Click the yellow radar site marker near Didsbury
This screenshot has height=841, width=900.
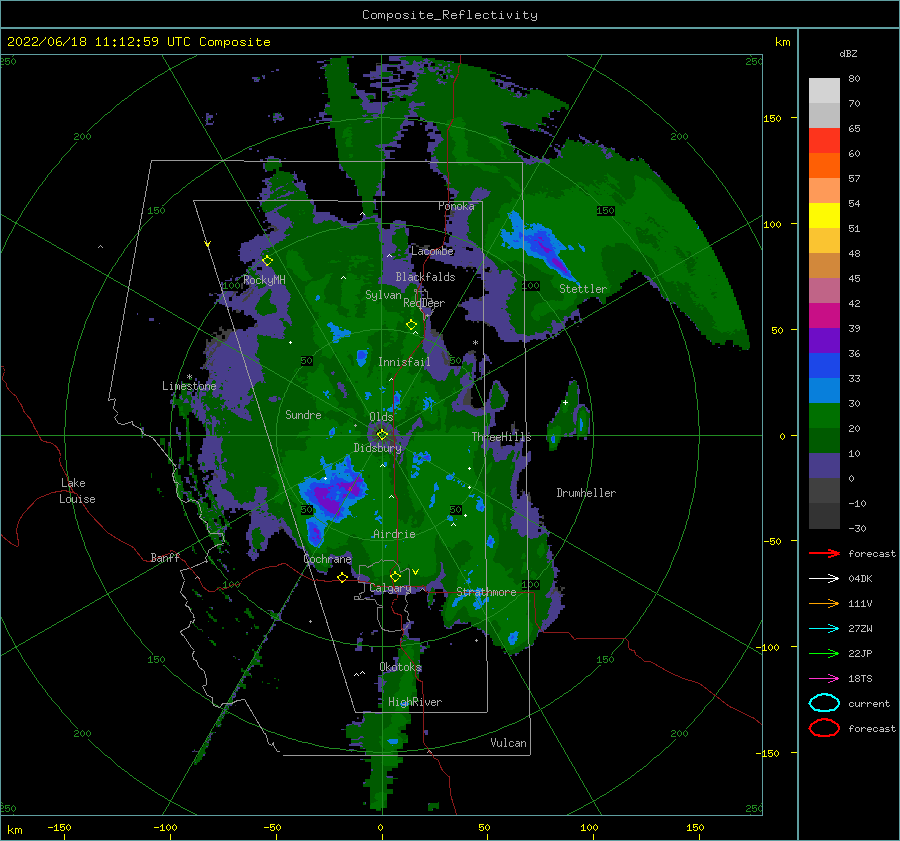[x=382, y=435]
